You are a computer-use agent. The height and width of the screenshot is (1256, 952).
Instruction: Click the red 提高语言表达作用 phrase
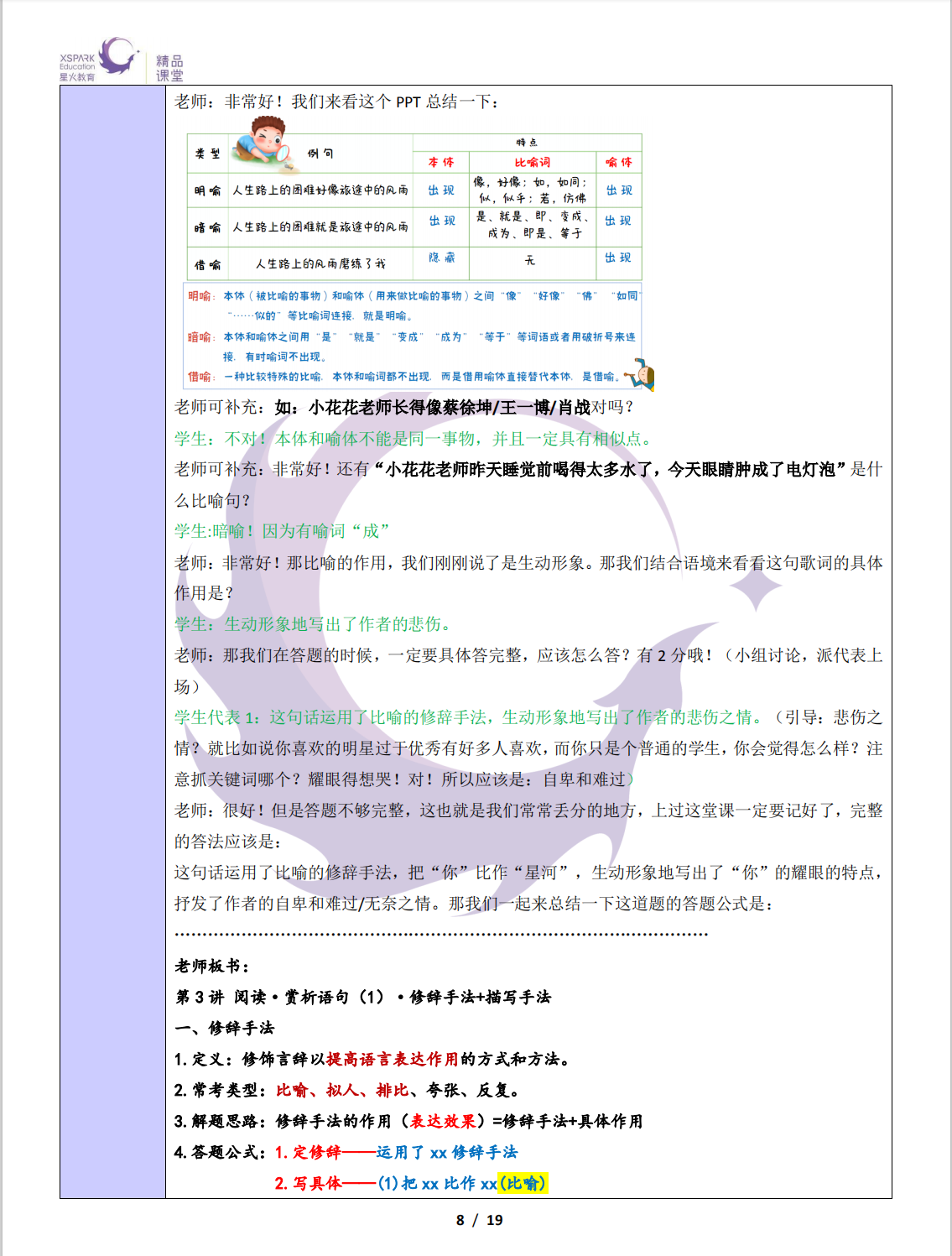pos(392,1059)
